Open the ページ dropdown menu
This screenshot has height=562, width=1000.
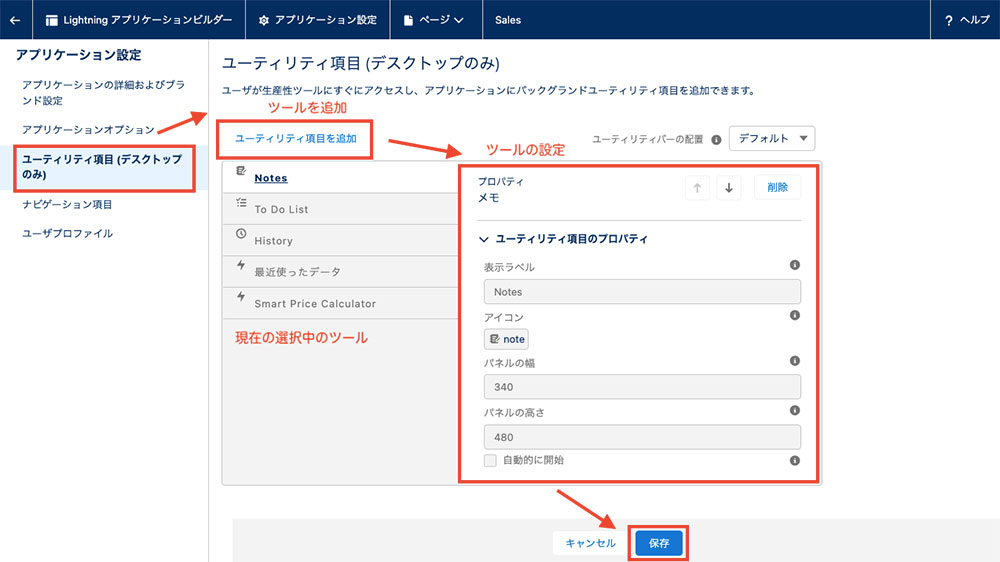click(x=434, y=20)
